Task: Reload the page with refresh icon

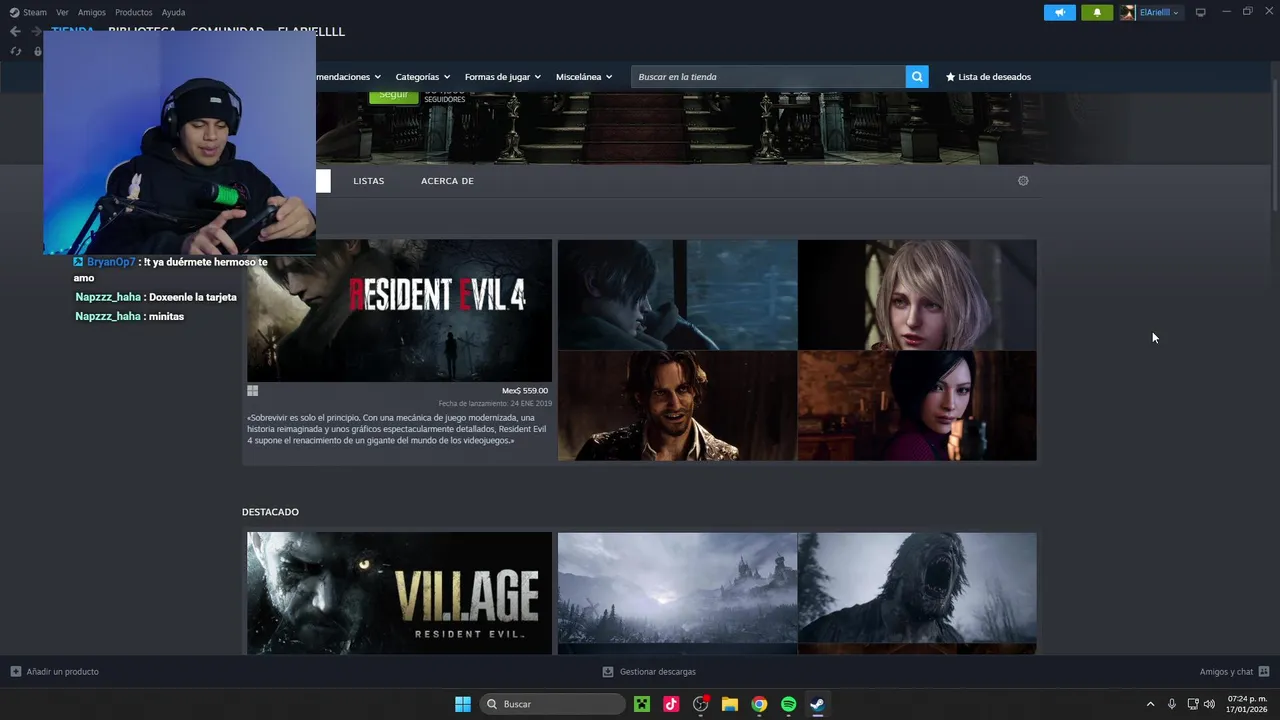Action: 16,51
